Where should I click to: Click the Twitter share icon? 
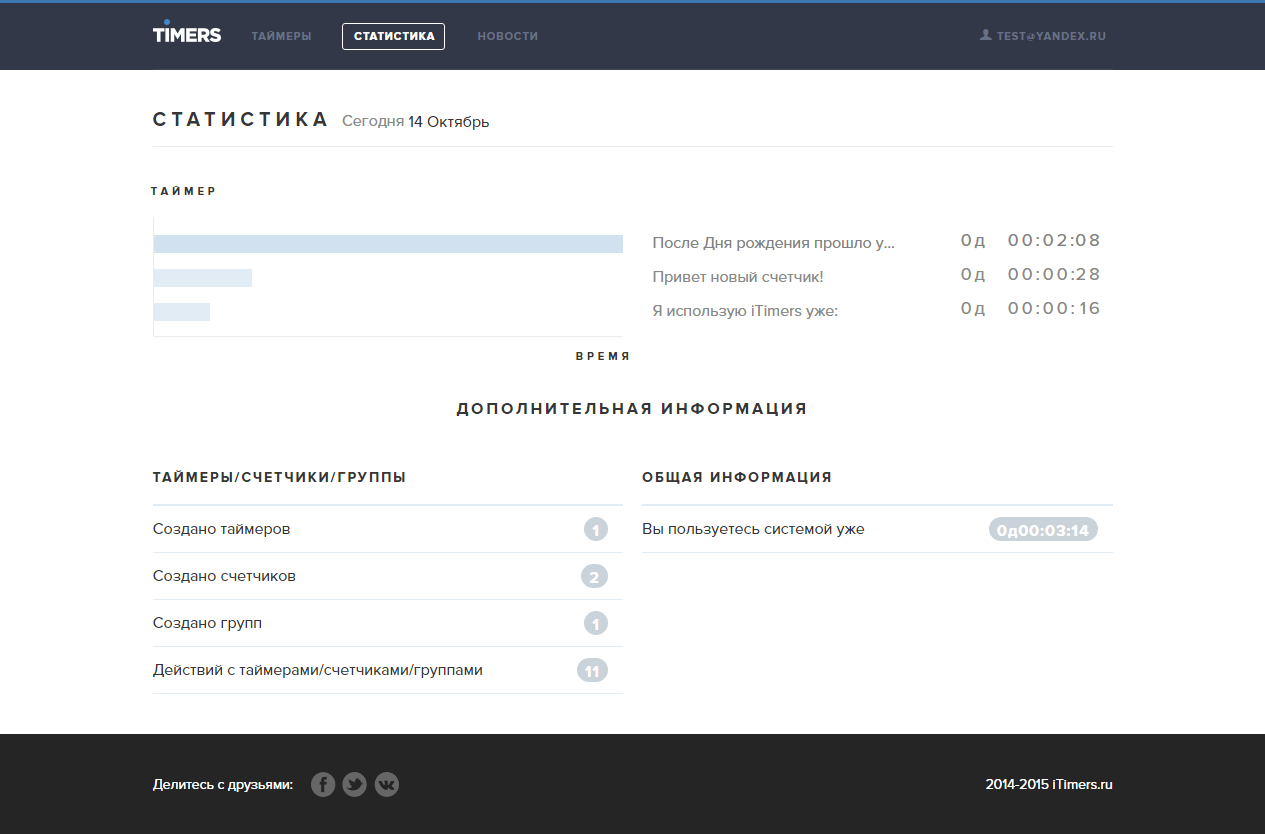(x=354, y=785)
